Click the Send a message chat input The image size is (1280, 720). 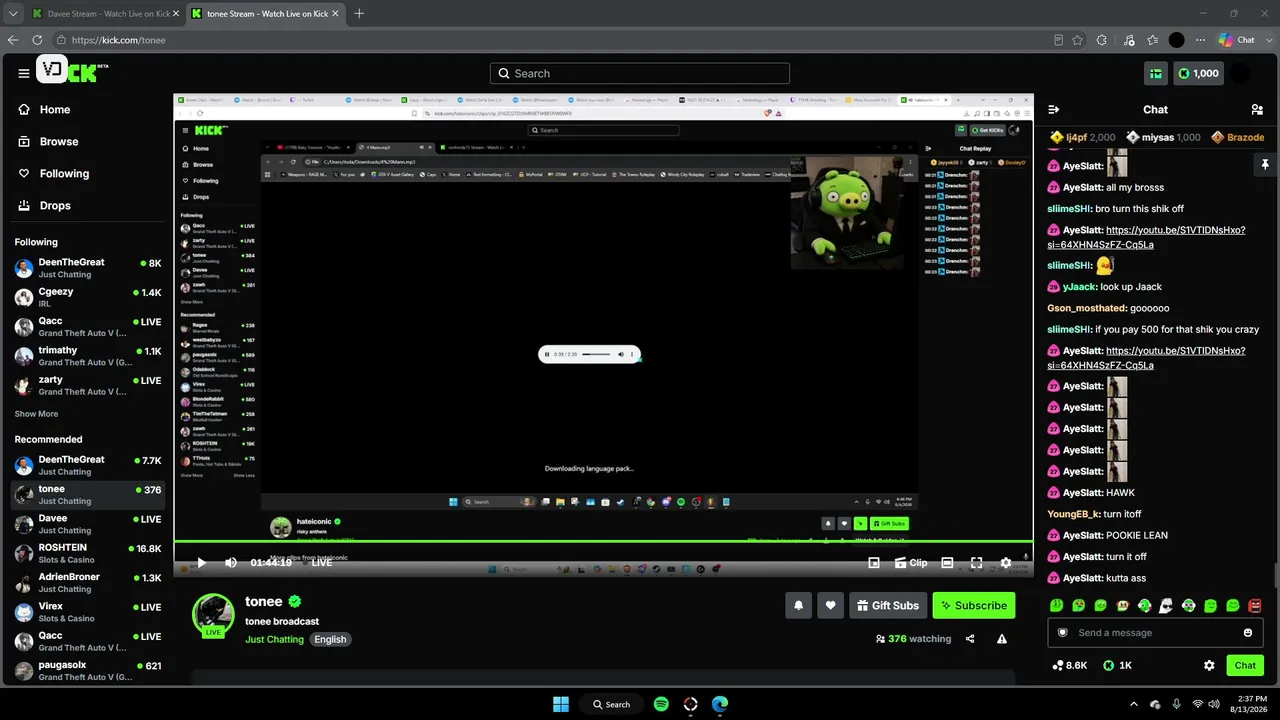(x=1156, y=633)
